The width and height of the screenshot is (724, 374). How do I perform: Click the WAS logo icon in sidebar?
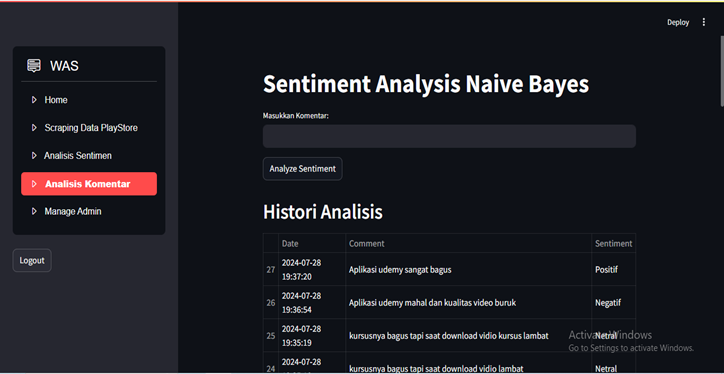[34, 66]
